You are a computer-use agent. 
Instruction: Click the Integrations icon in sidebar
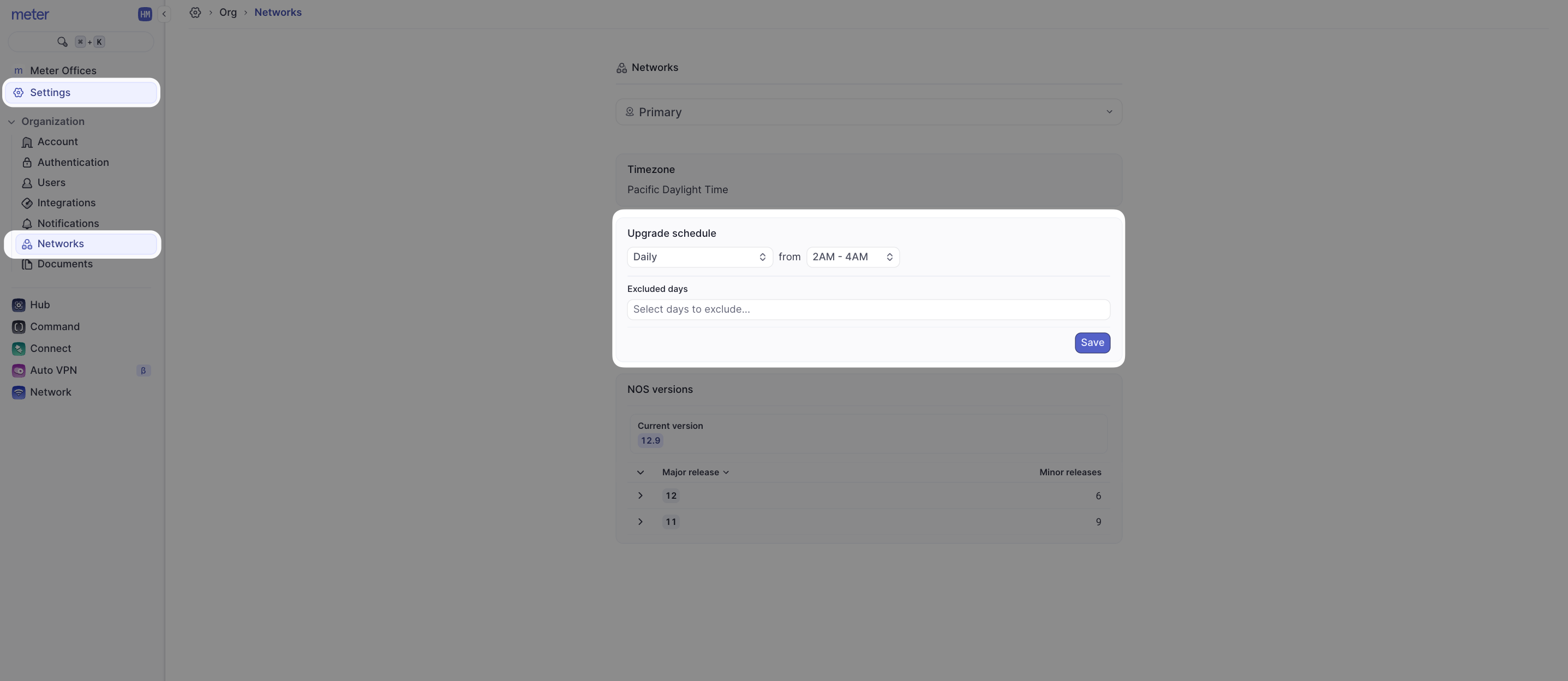pyautogui.click(x=27, y=202)
